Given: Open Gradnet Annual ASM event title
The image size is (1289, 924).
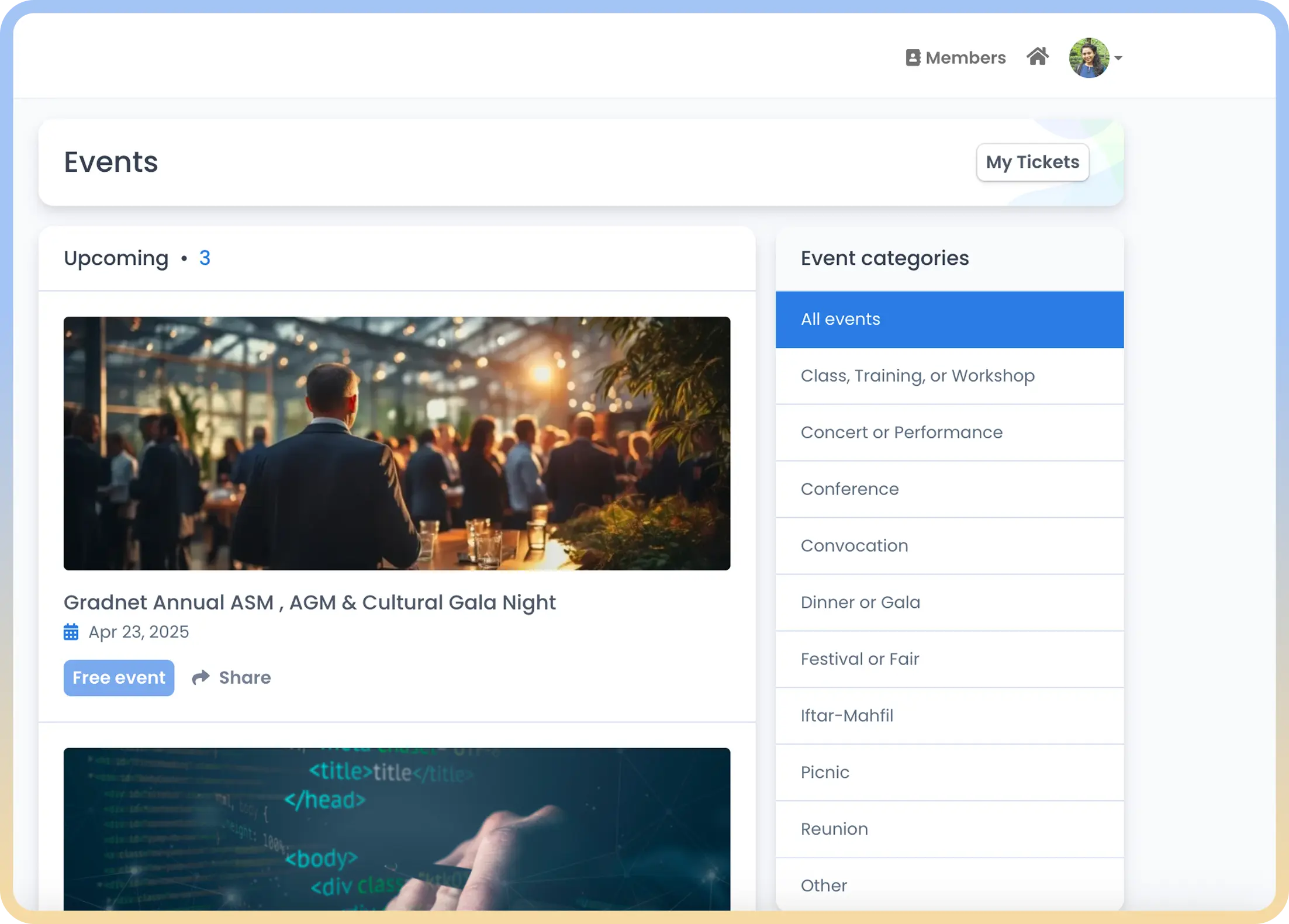Looking at the screenshot, I should [309, 603].
